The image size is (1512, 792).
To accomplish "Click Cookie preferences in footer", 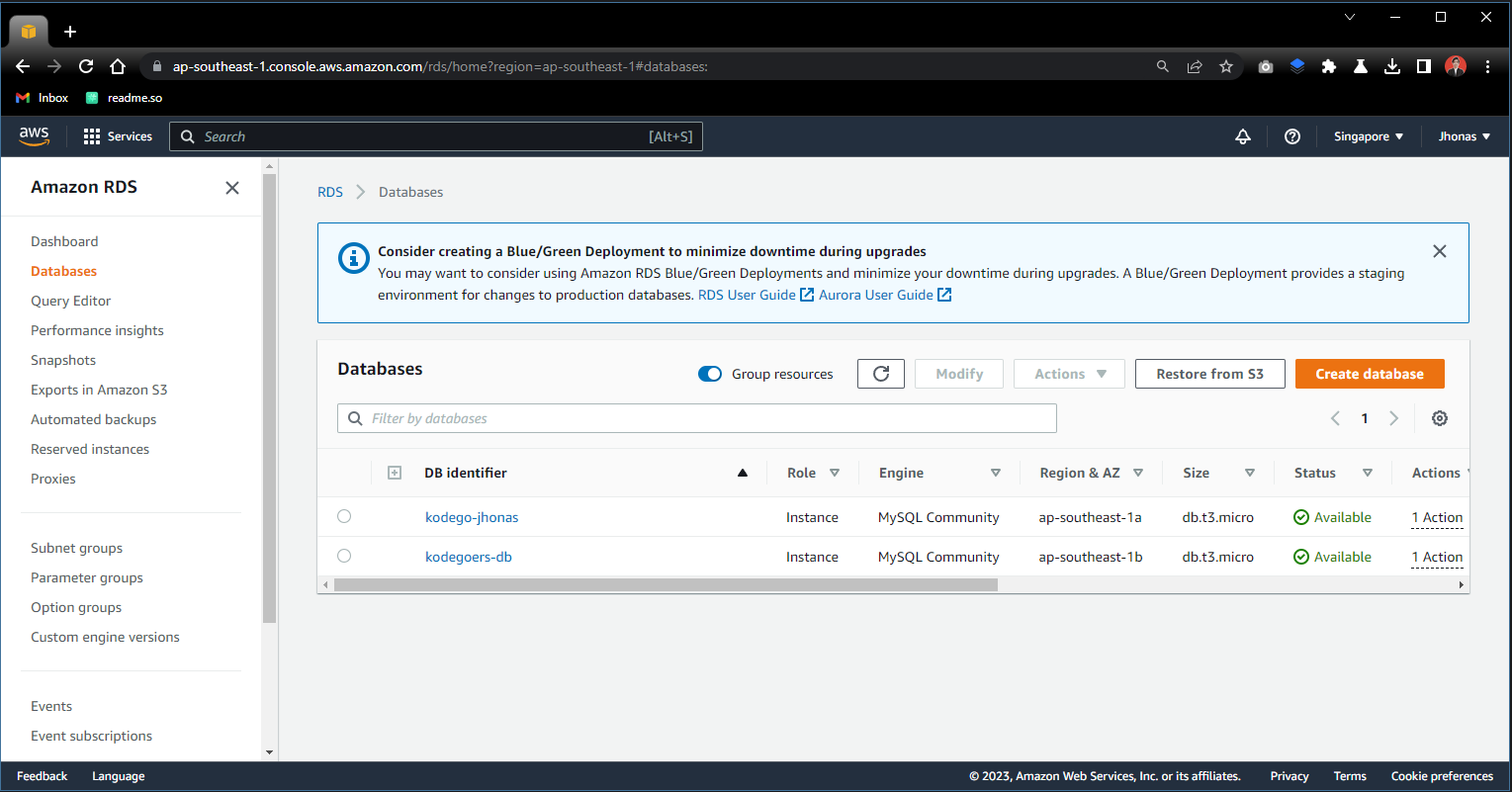I will point(1442,776).
